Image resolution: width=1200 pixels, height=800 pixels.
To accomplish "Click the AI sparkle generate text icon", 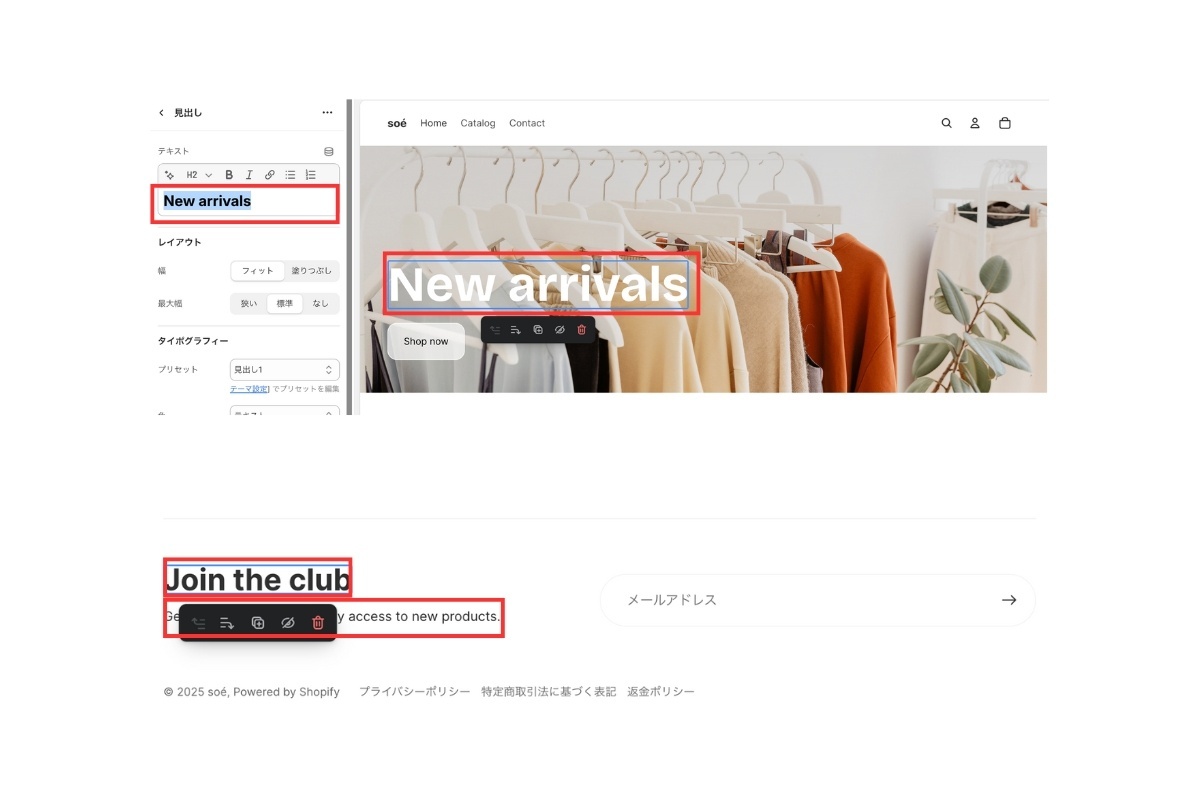I will point(169,175).
